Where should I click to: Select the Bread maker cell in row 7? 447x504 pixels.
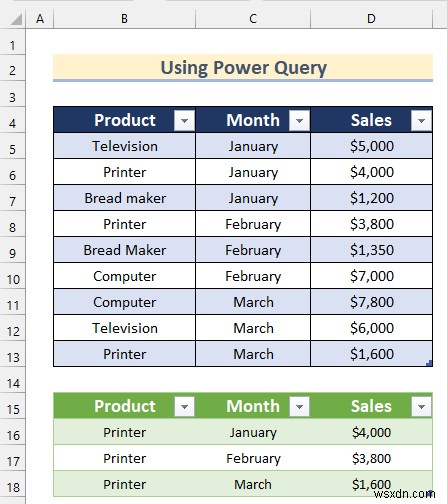pos(125,198)
